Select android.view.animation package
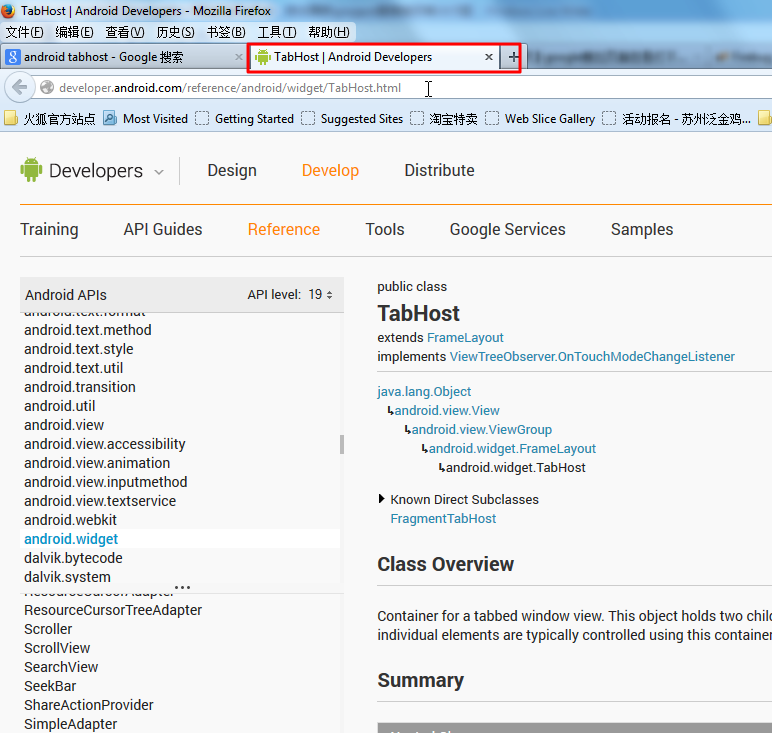Viewport: 772px width, 733px height. 97,463
